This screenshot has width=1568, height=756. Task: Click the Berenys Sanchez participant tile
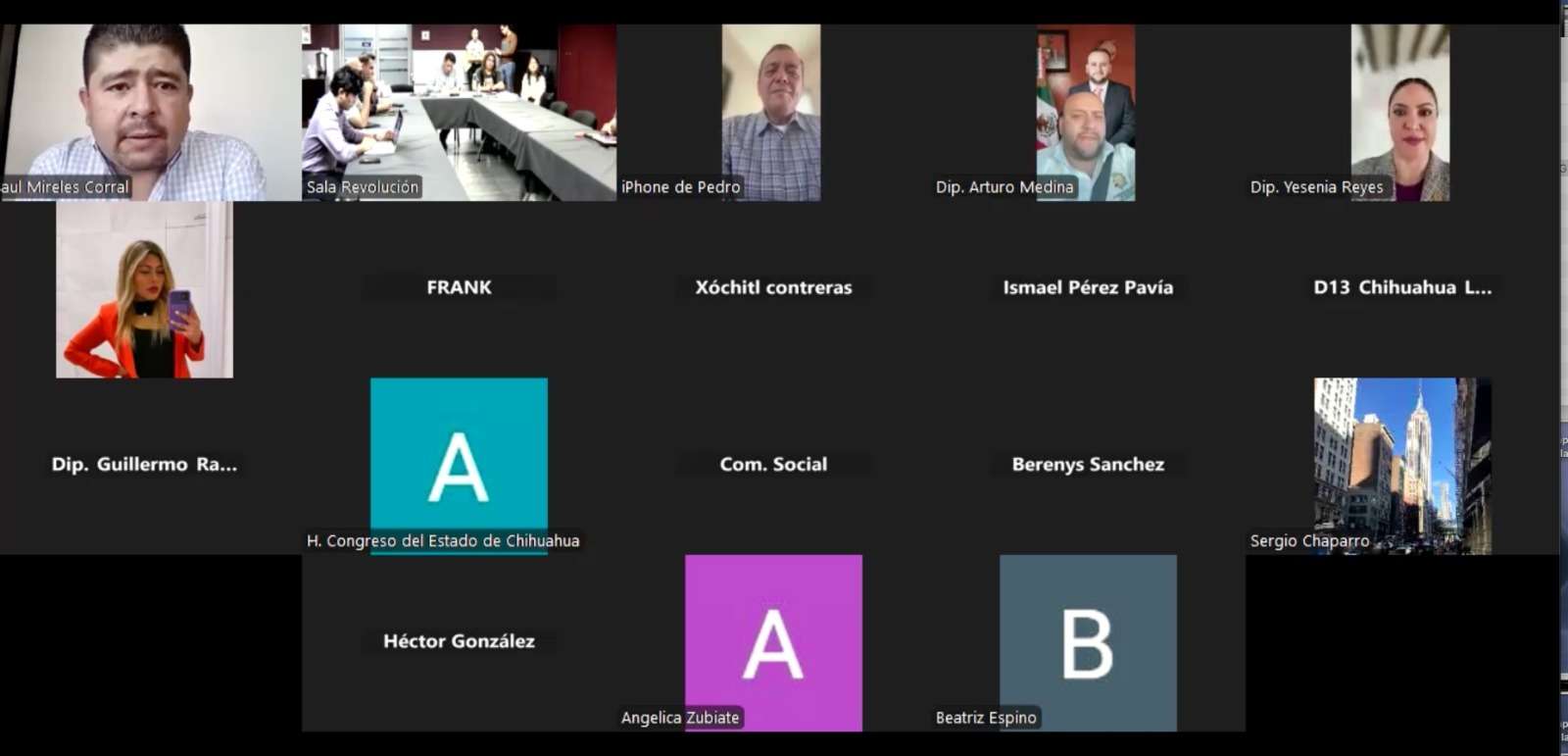1088,465
